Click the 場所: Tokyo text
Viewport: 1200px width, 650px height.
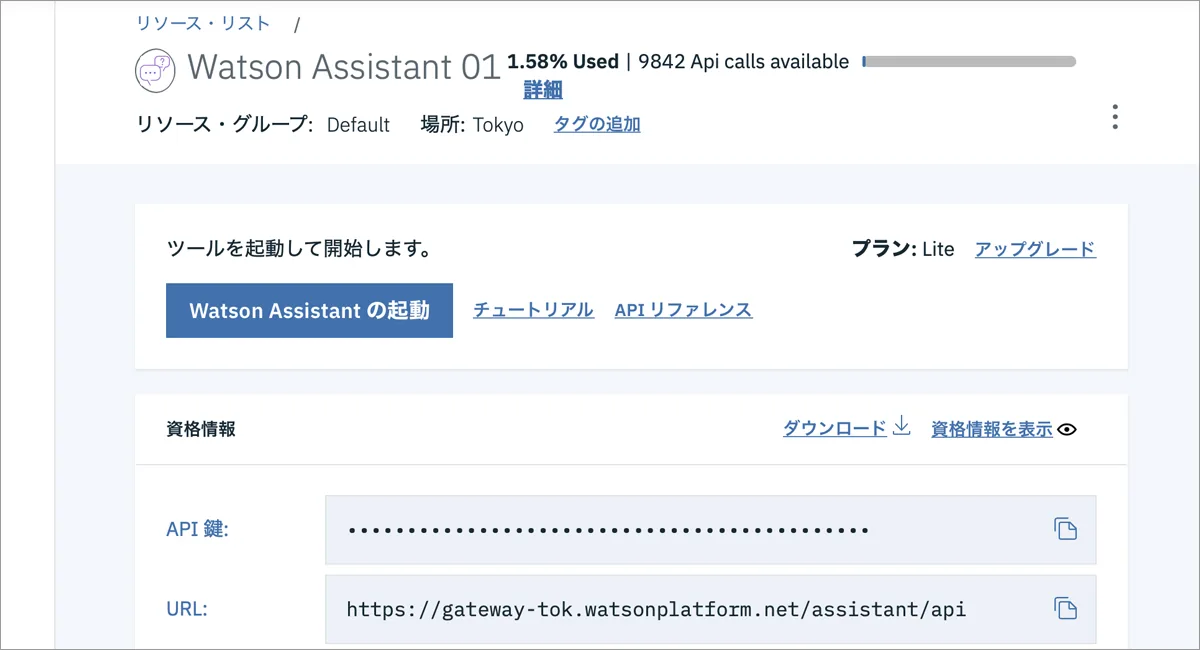(x=472, y=125)
